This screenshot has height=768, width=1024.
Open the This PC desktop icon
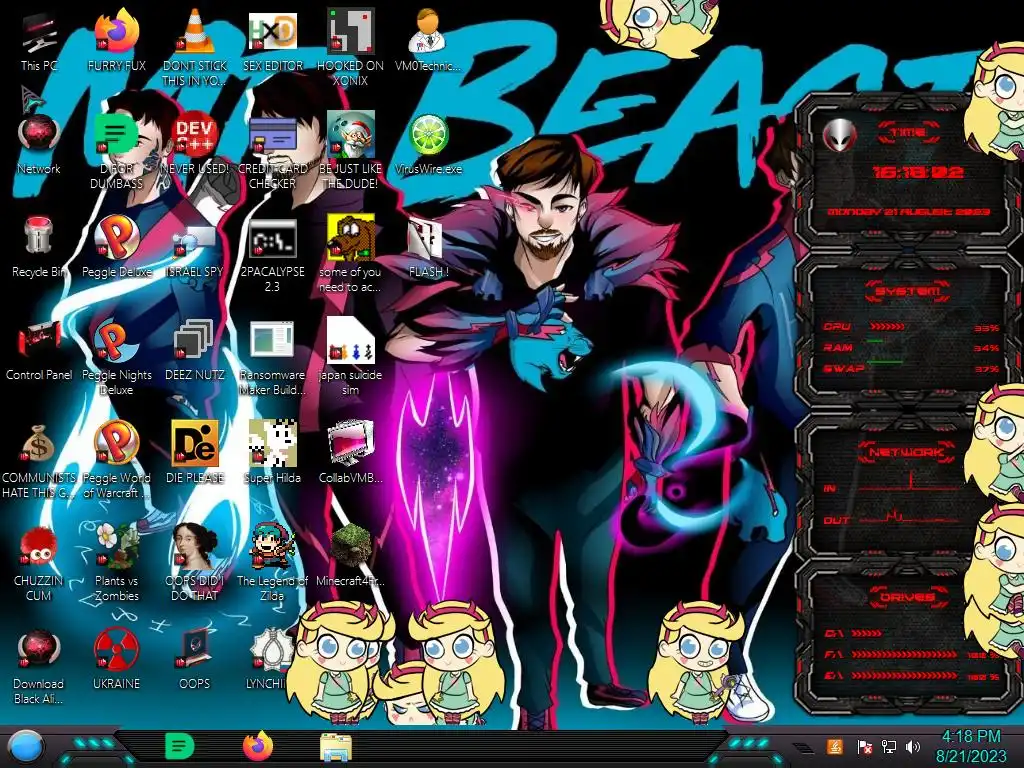[39, 40]
